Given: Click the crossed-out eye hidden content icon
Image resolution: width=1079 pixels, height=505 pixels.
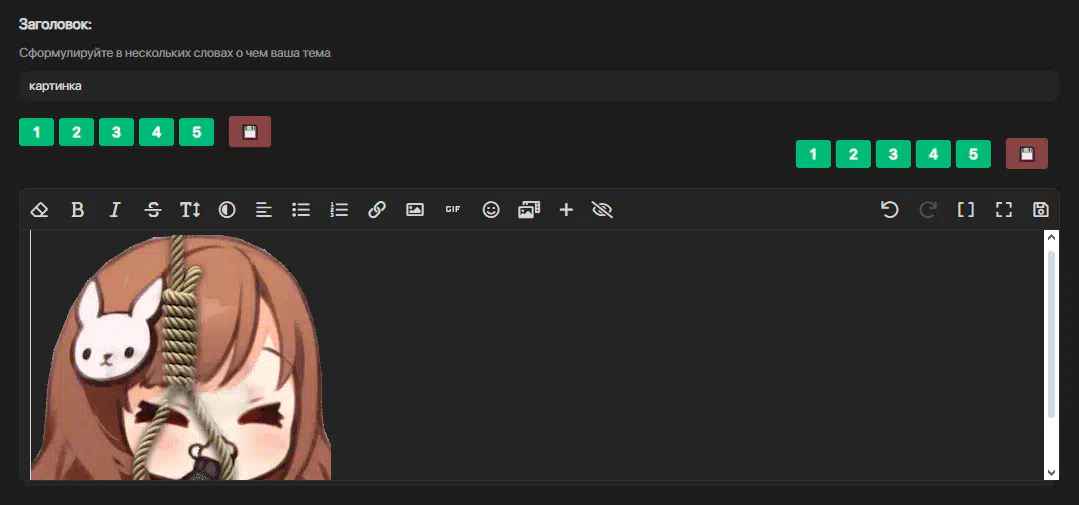Looking at the screenshot, I should (x=602, y=210).
